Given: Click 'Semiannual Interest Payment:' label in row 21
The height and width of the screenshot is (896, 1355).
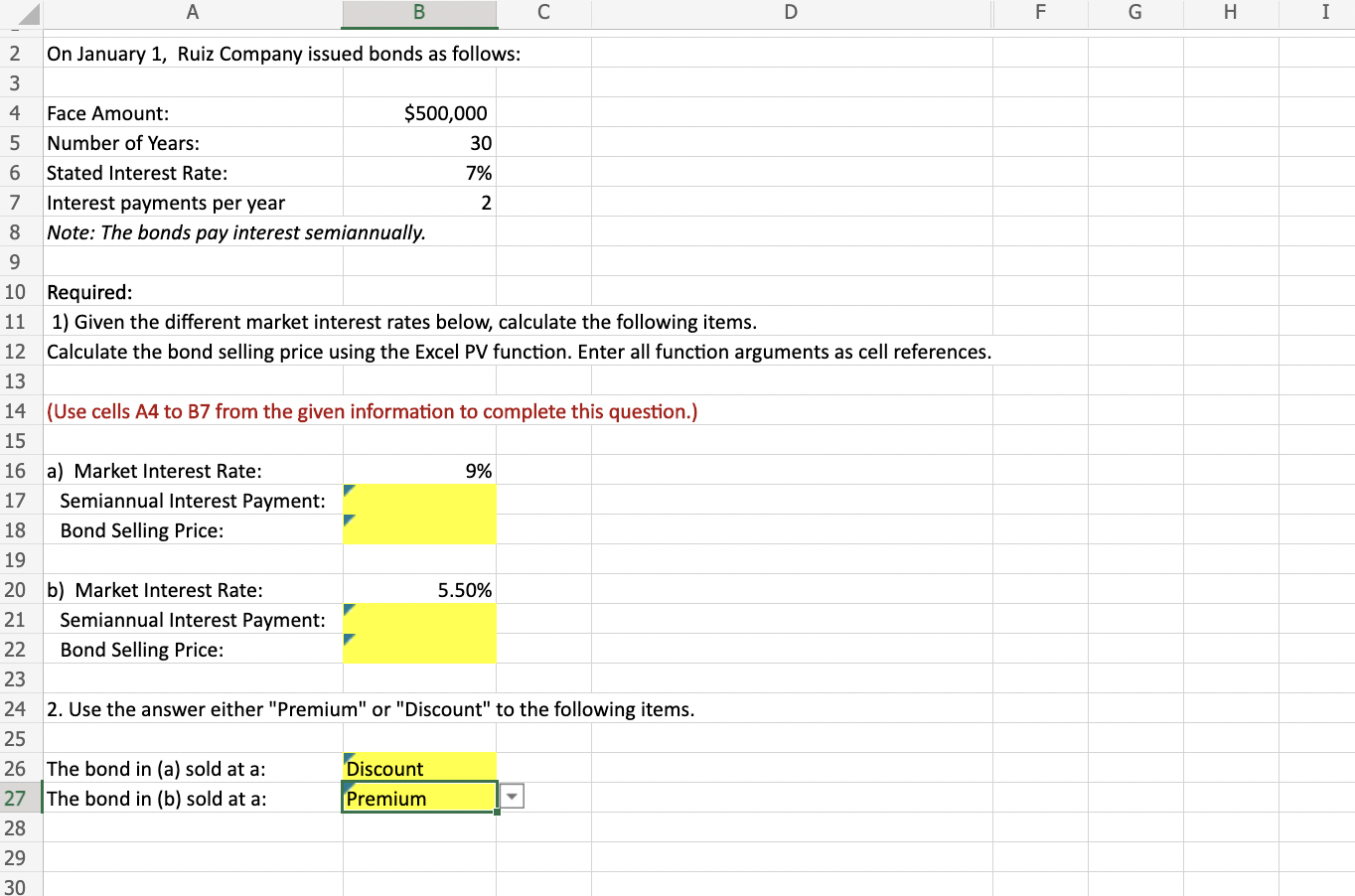Looking at the screenshot, I should 193,620.
